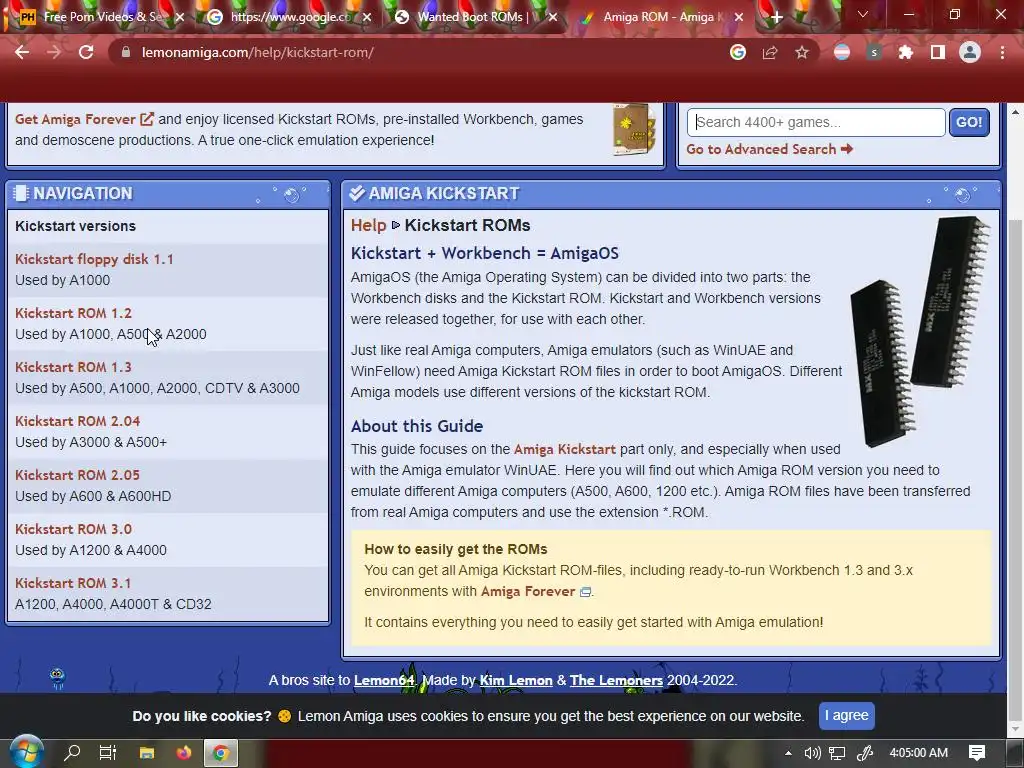Image resolution: width=1024 pixels, height=768 pixels.
Task: Click the pen input tray icon
Action: (x=865, y=753)
